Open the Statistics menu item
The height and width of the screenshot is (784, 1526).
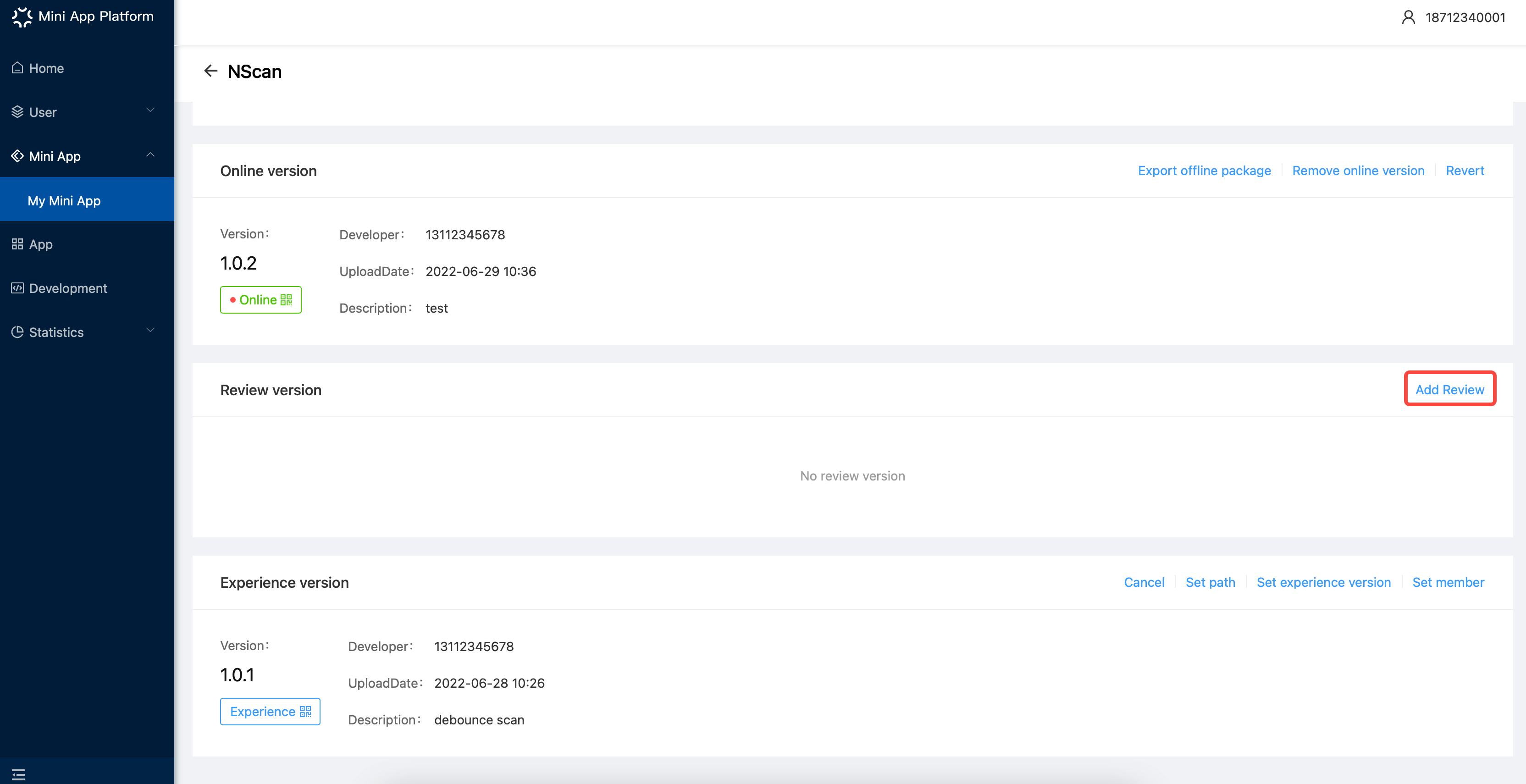pyautogui.click(x=87, y=331)
